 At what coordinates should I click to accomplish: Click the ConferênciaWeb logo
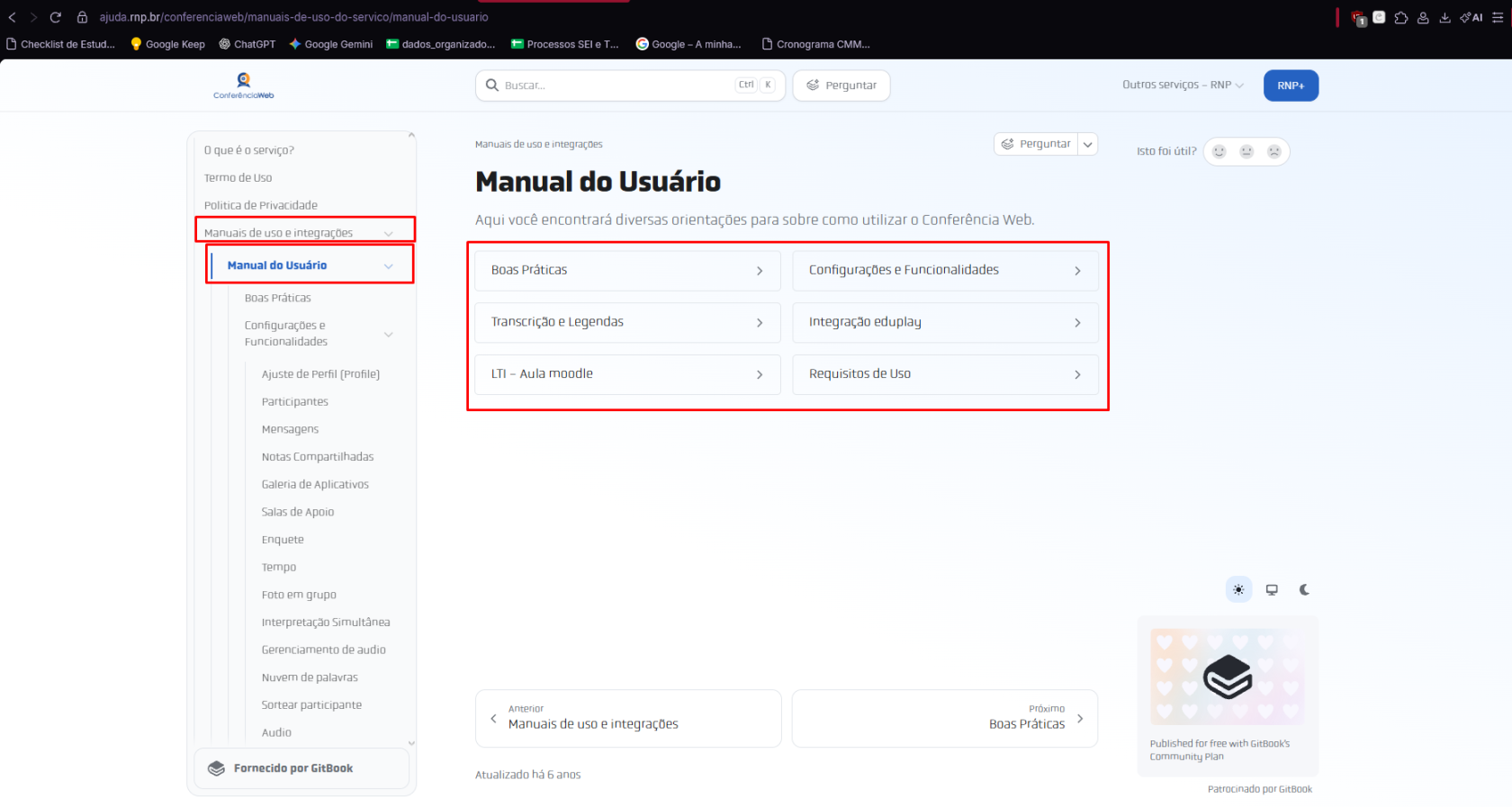(244, 85)
